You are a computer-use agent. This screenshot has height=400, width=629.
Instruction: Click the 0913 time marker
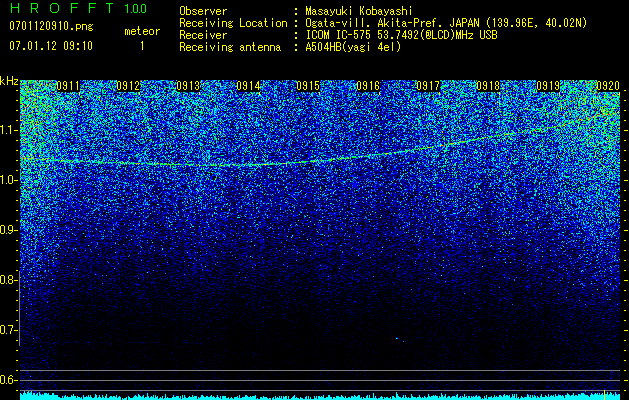(188, 86)
